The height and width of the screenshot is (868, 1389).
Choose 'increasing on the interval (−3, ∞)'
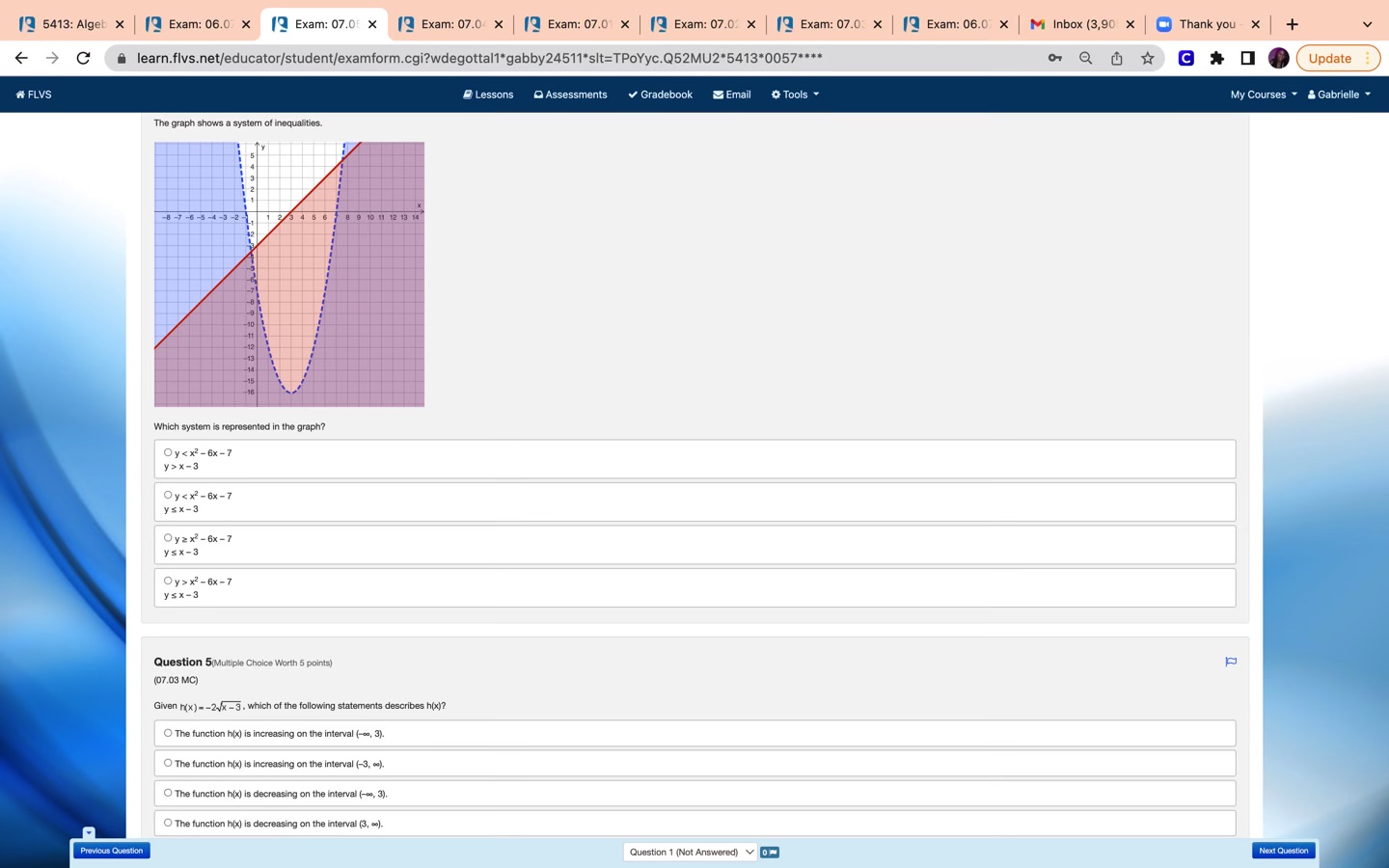click(168, 763)
